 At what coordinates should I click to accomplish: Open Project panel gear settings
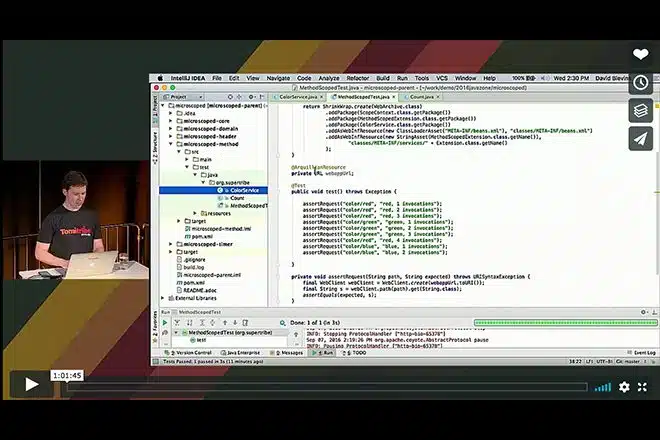pos(251,97)
